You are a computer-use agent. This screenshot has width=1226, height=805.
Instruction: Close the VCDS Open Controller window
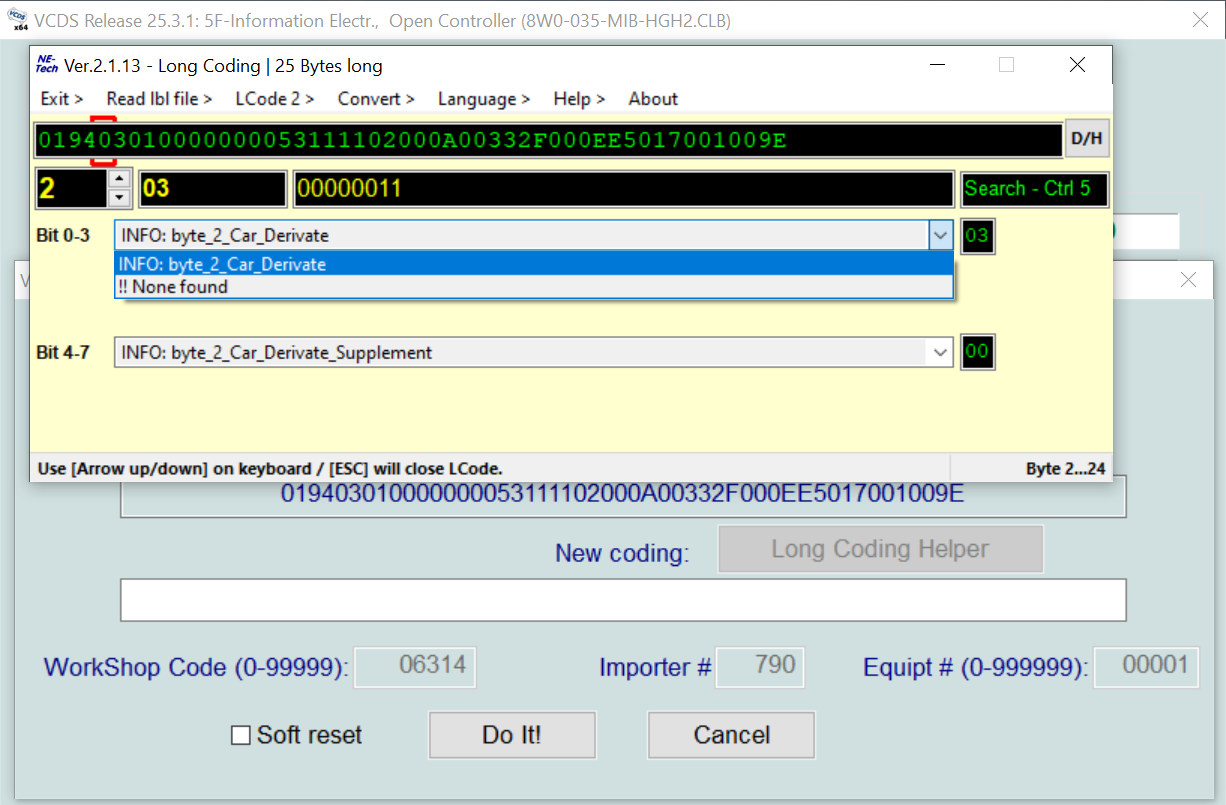point(1200,20)
